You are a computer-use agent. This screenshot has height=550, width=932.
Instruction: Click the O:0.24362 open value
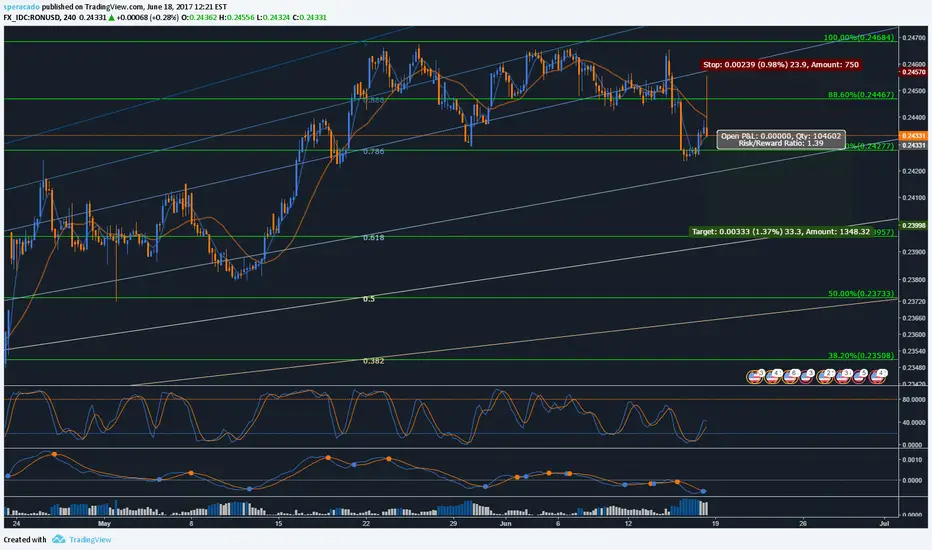click(199, 17)
